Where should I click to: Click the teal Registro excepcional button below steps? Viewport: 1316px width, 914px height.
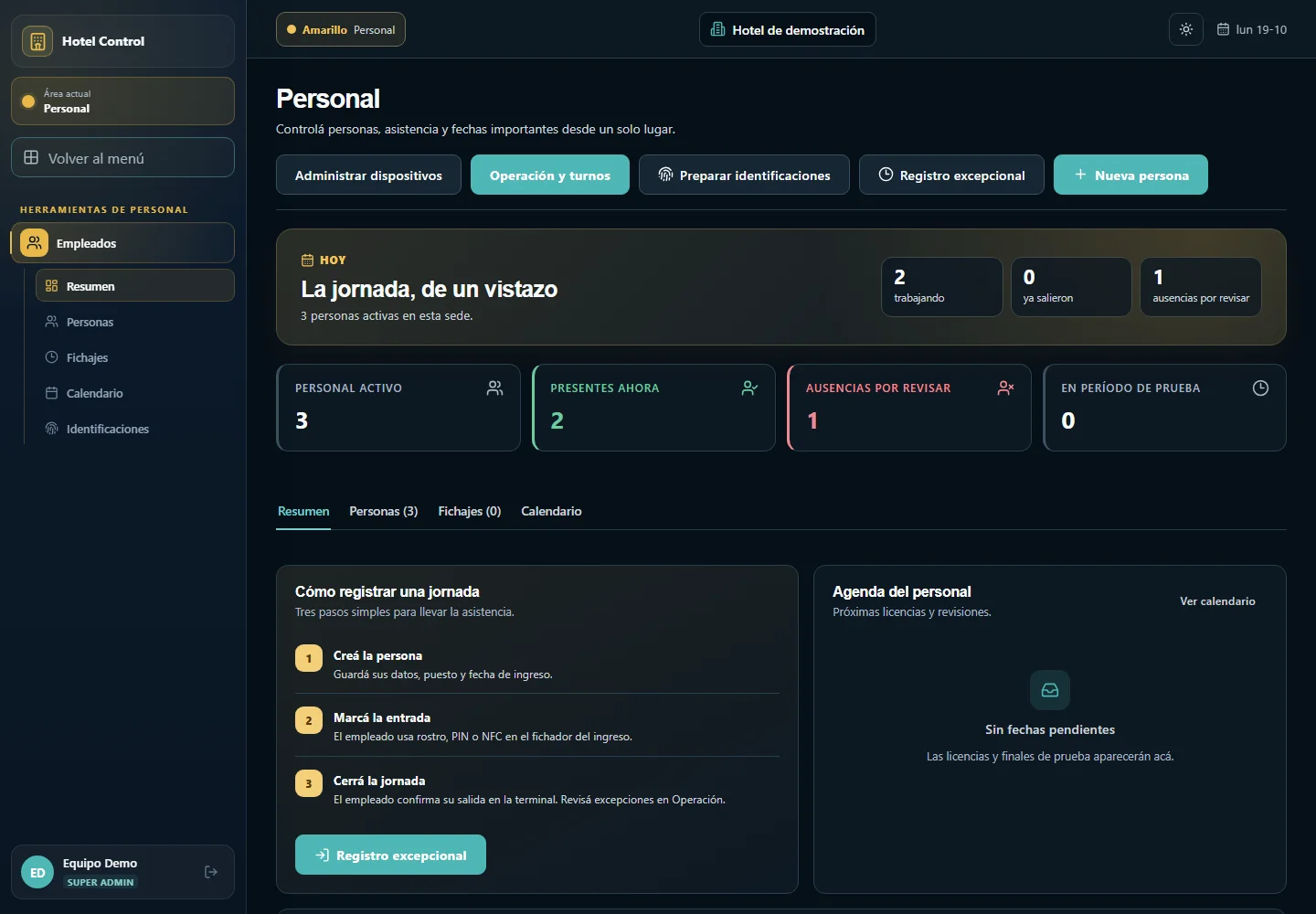390,855
